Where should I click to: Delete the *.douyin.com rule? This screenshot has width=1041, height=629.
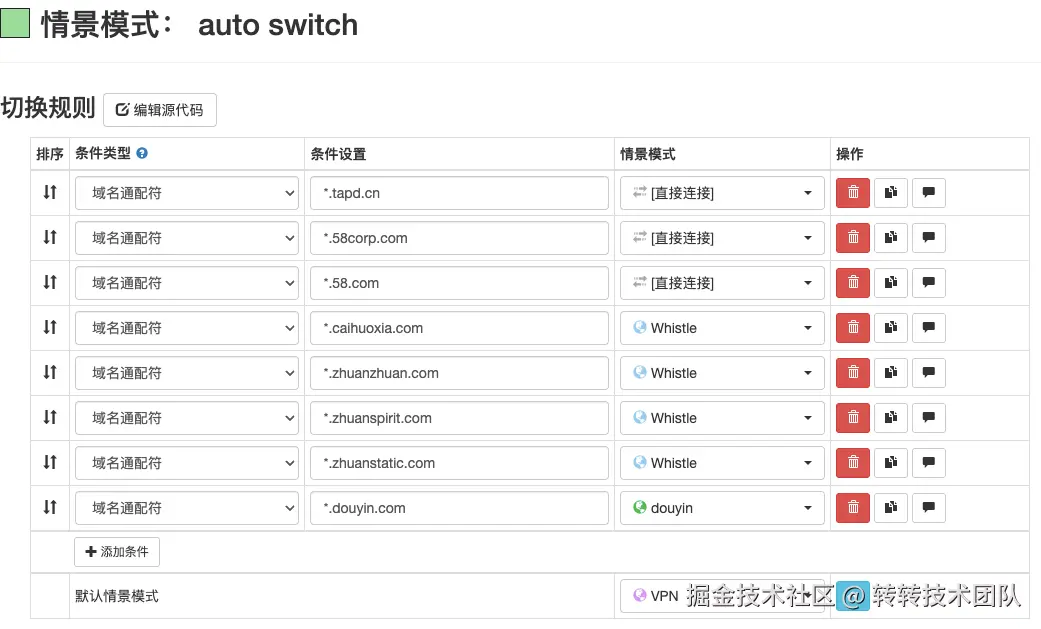point(853,508)
